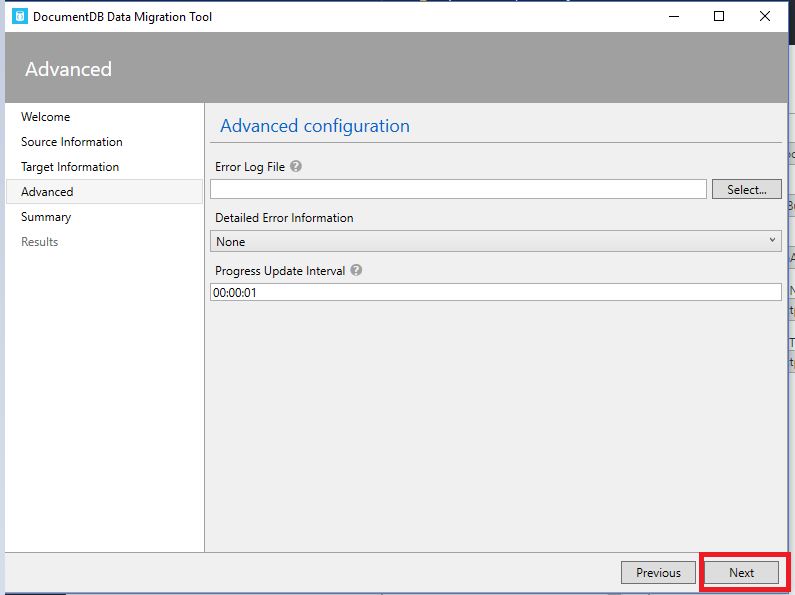Screen dimensions: 795x595
Task: Open help tooltip for Error Log File
Action: tap(296, 166)
